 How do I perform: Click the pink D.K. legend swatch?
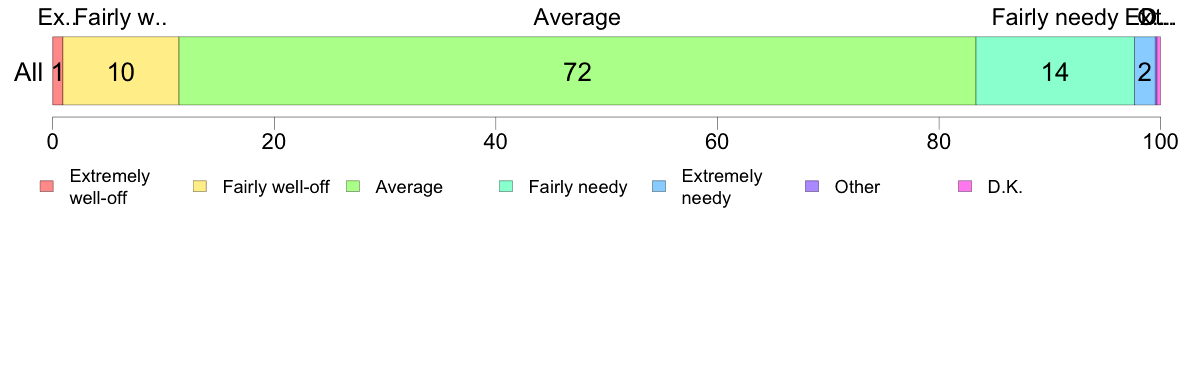[x=965, y=186]
